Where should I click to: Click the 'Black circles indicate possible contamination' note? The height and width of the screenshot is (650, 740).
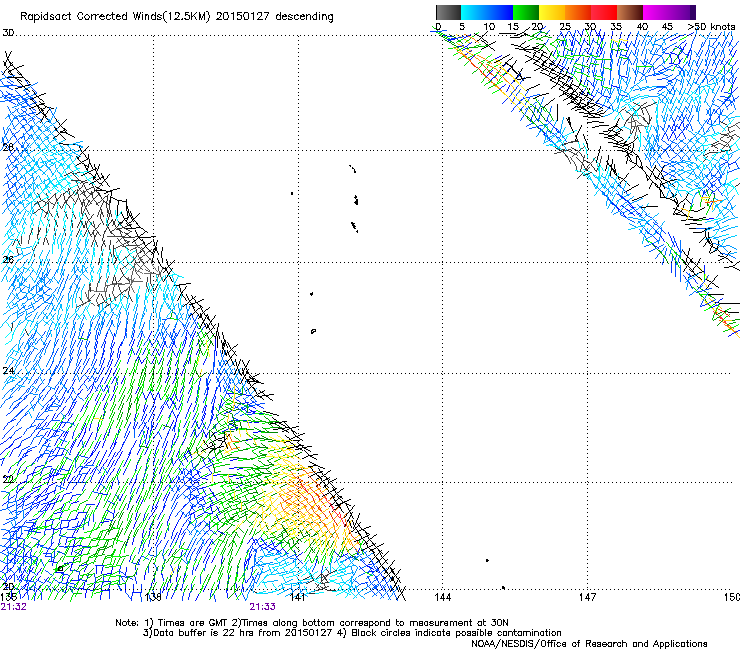(456, 633)
